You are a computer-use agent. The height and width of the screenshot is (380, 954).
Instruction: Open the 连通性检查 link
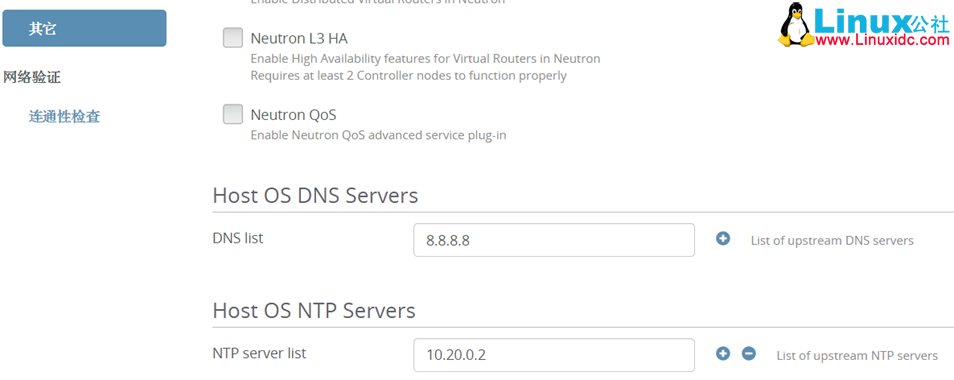pyautogui.click(x=64, y=116)
